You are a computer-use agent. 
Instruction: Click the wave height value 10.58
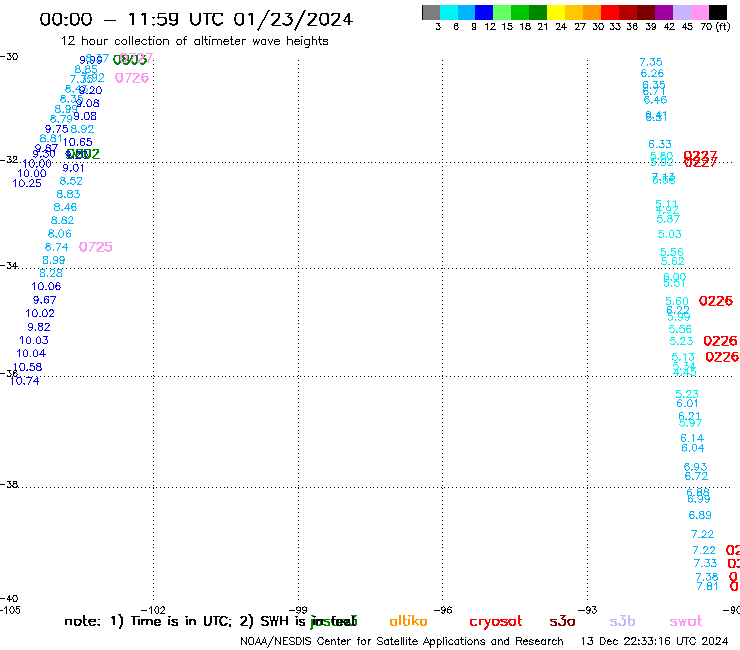27,367
